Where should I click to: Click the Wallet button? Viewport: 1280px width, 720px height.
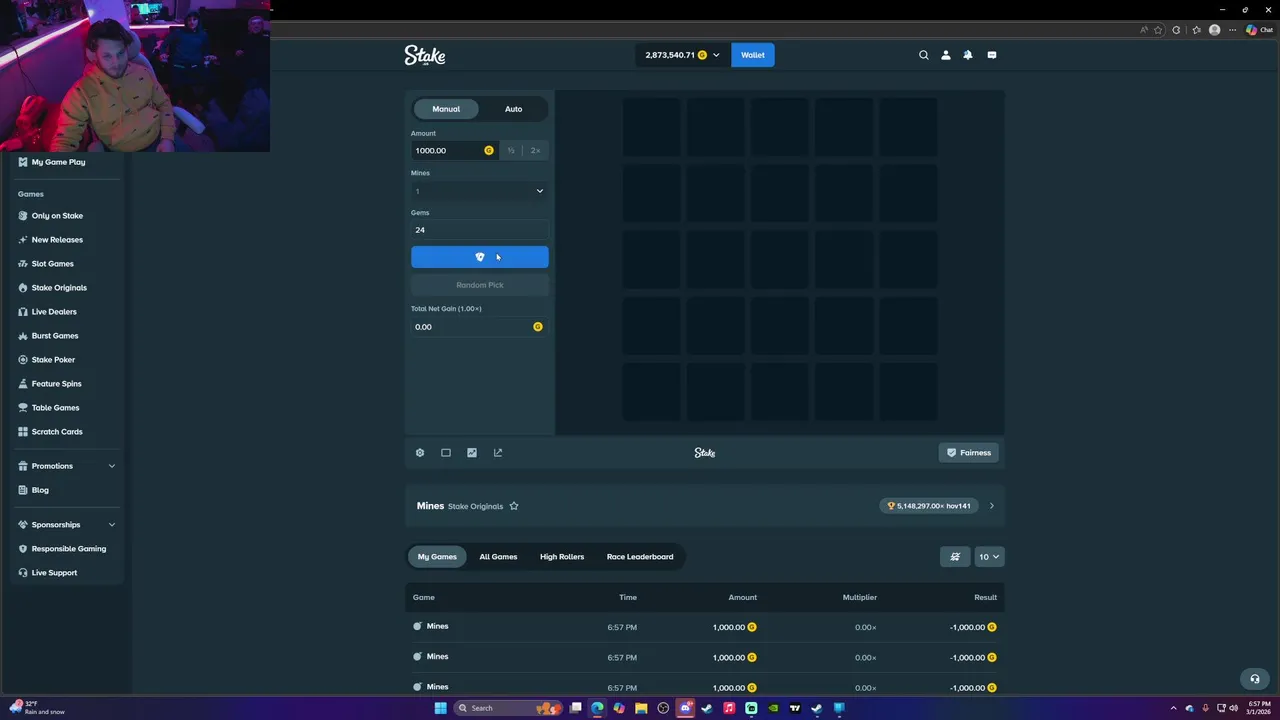pos(753,55)
